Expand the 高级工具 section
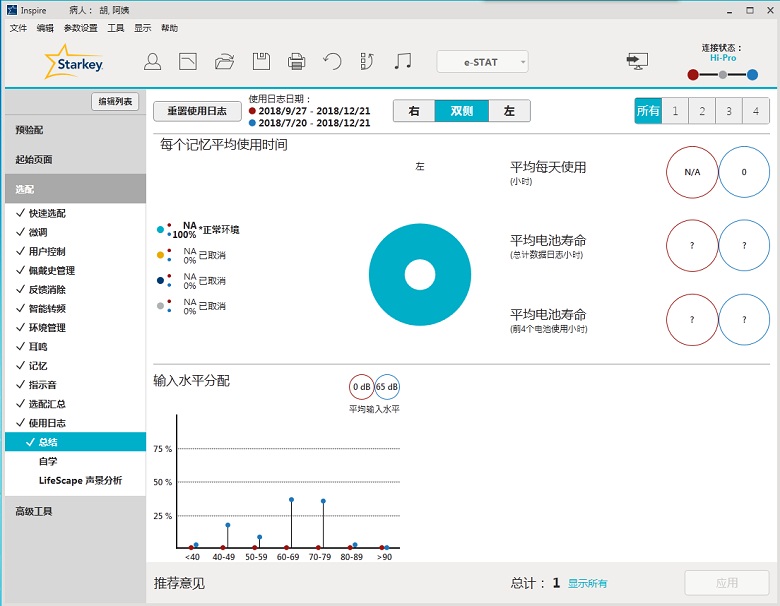 pos(33,511)
